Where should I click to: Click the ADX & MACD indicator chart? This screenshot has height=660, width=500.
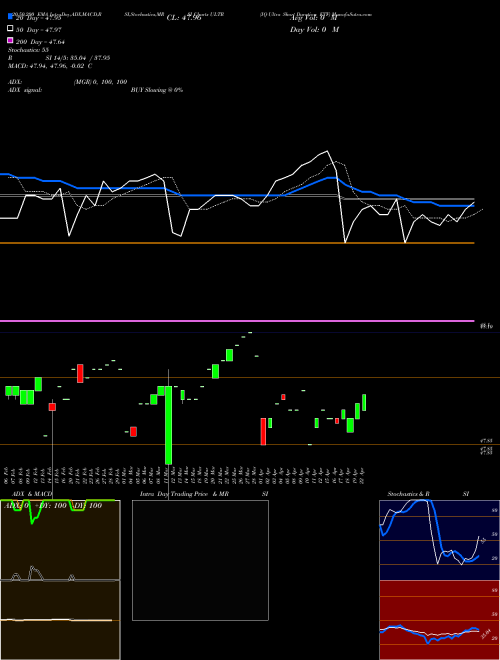tap(60, 580)
